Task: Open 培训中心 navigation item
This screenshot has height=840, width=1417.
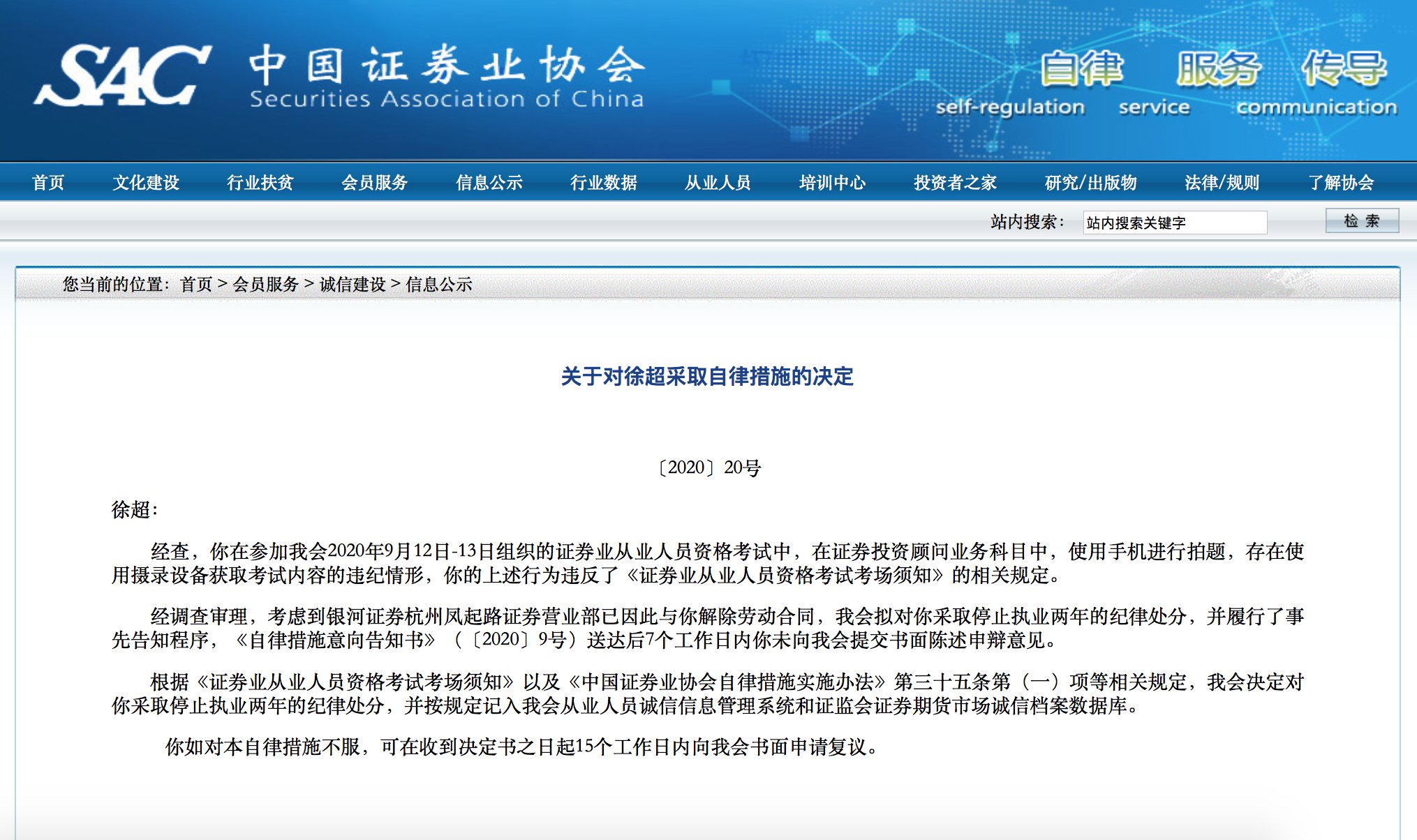Action: pos(832,183)
